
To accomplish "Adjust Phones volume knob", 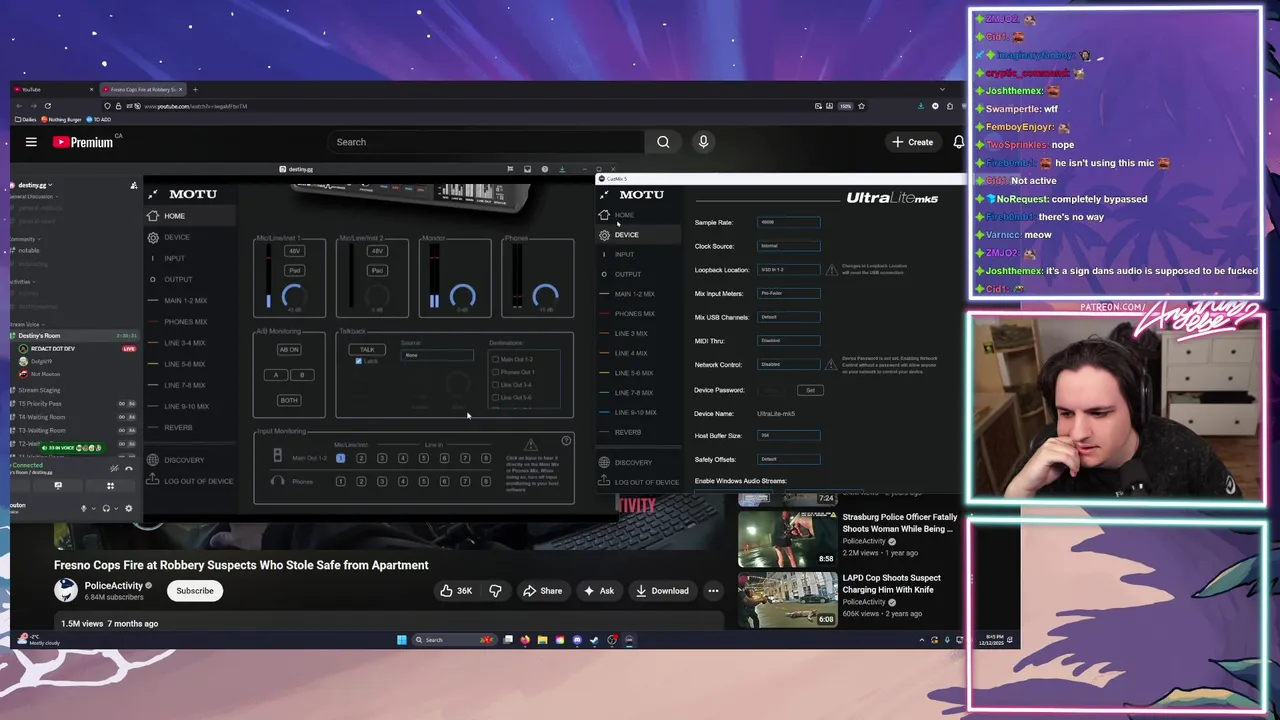I will point(545,296).
